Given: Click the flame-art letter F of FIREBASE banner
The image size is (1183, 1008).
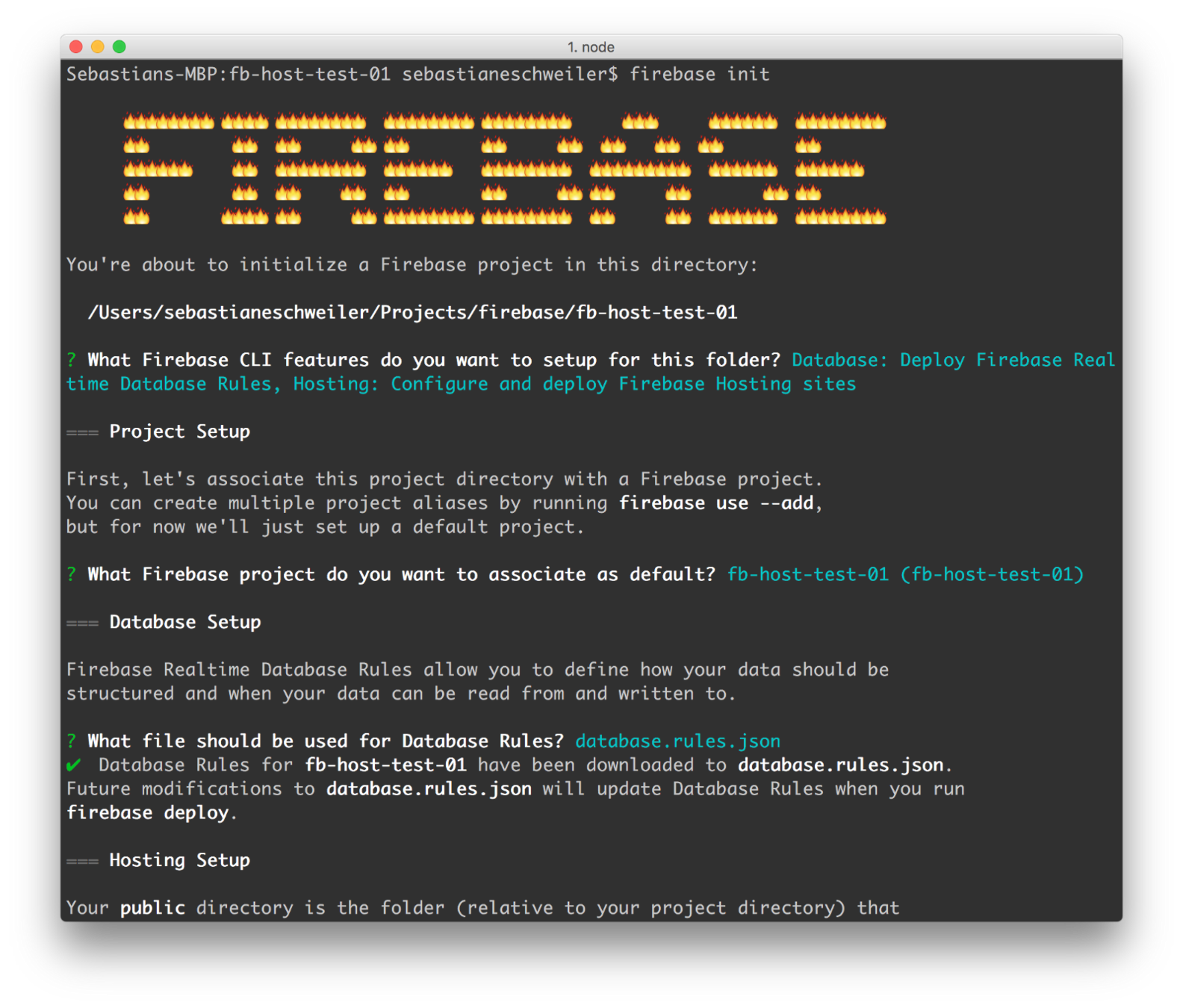Looking at the screenshot, I should click(x=168, y=169).
